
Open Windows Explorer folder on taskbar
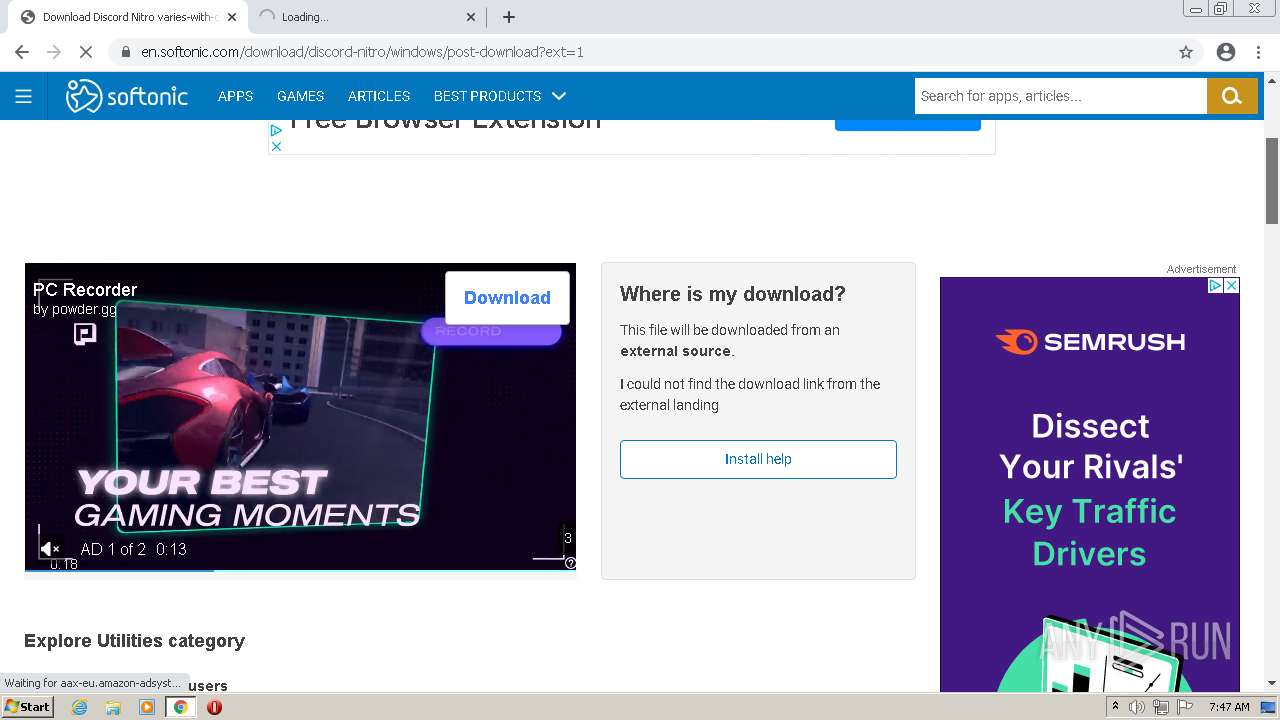point(113,707)
